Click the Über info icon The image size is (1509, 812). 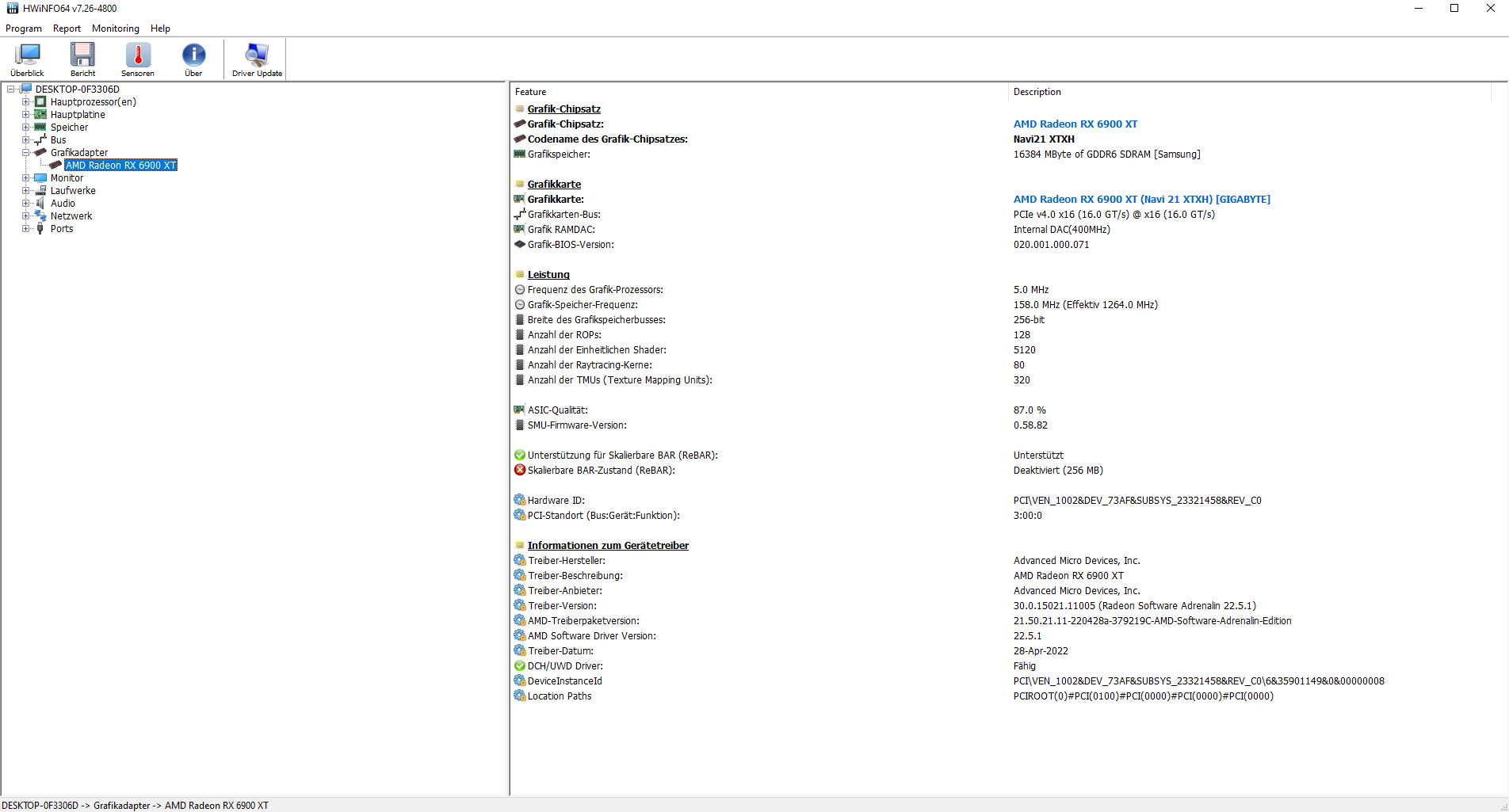pyautogui.click(x=193, y=59)
